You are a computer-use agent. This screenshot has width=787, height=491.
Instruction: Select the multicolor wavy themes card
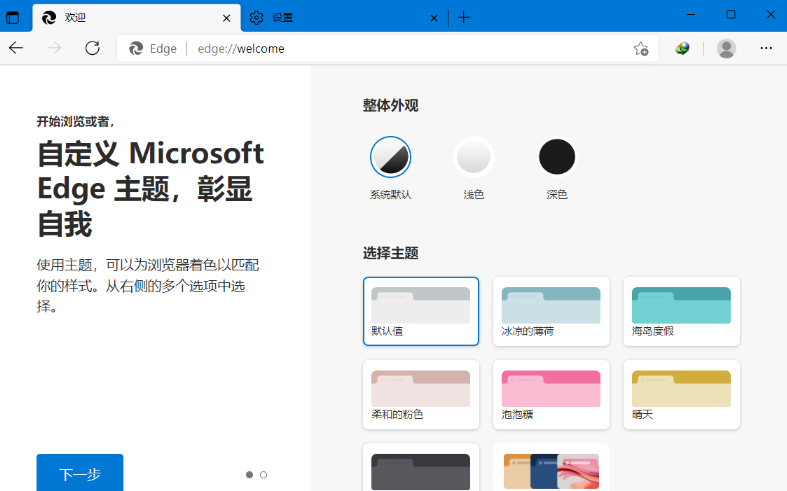click(x=551, y=468)
